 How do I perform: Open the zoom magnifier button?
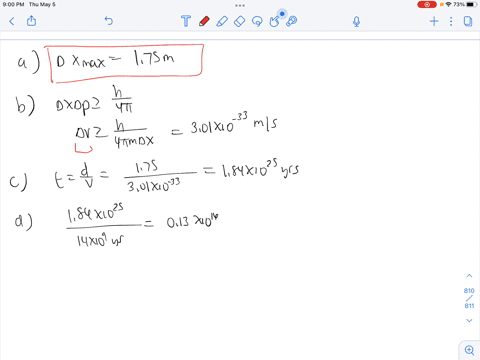click(469, 350)
